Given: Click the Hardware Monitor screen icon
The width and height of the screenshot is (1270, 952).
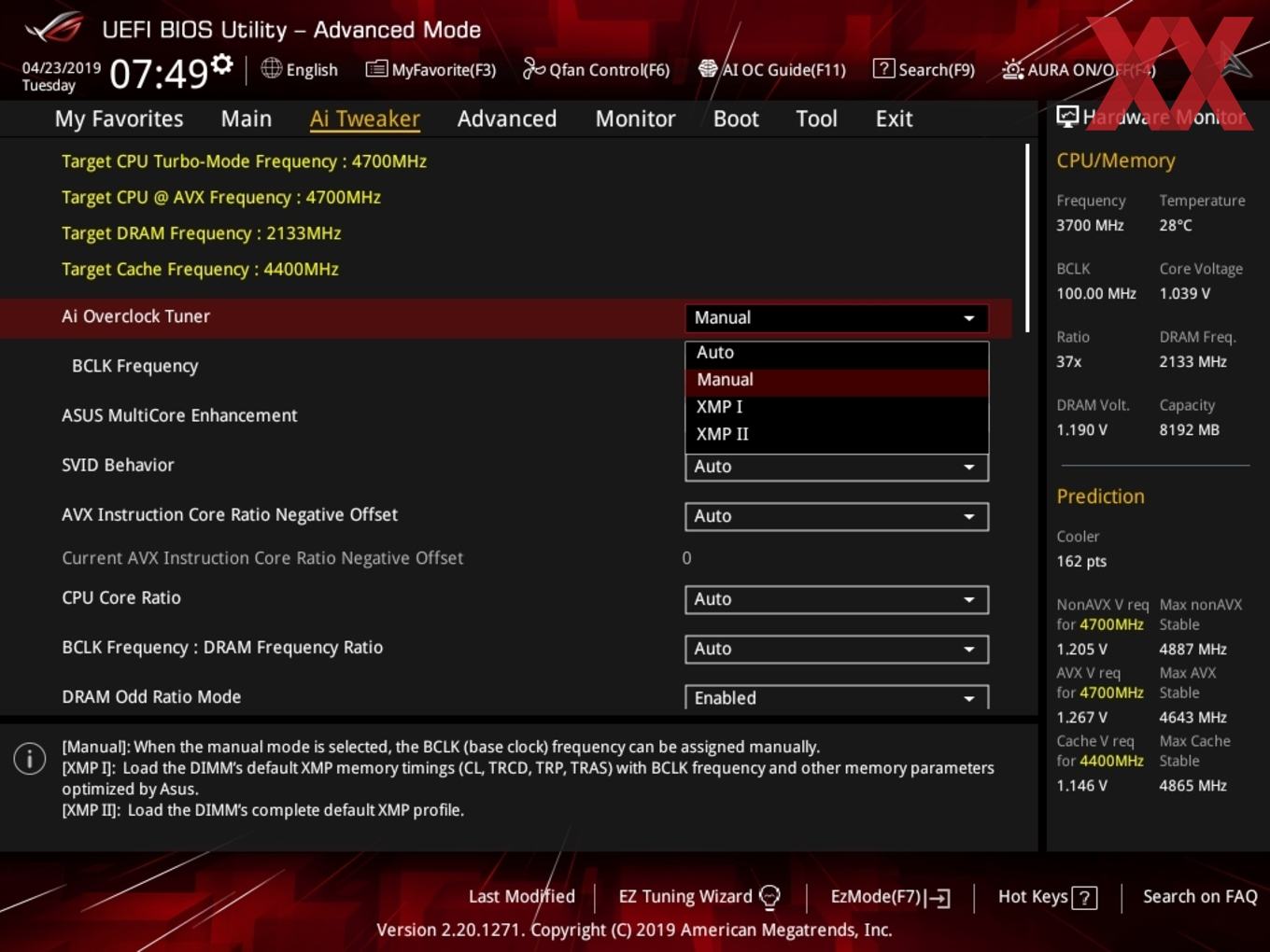Looking at the screenshot, I should [1067, 116].
